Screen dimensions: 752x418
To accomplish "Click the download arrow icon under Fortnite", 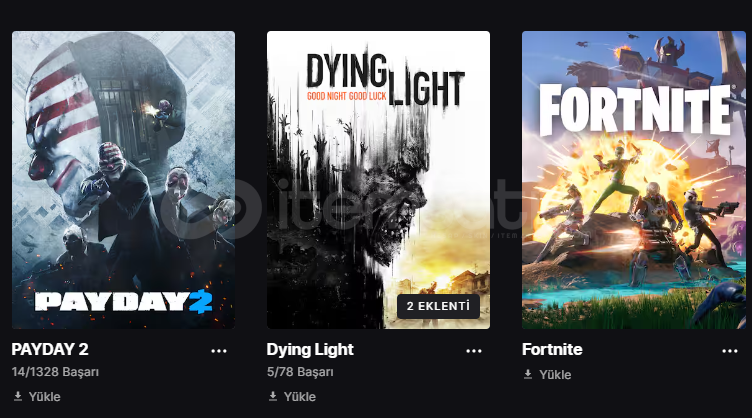I will [x=528, y=374].
